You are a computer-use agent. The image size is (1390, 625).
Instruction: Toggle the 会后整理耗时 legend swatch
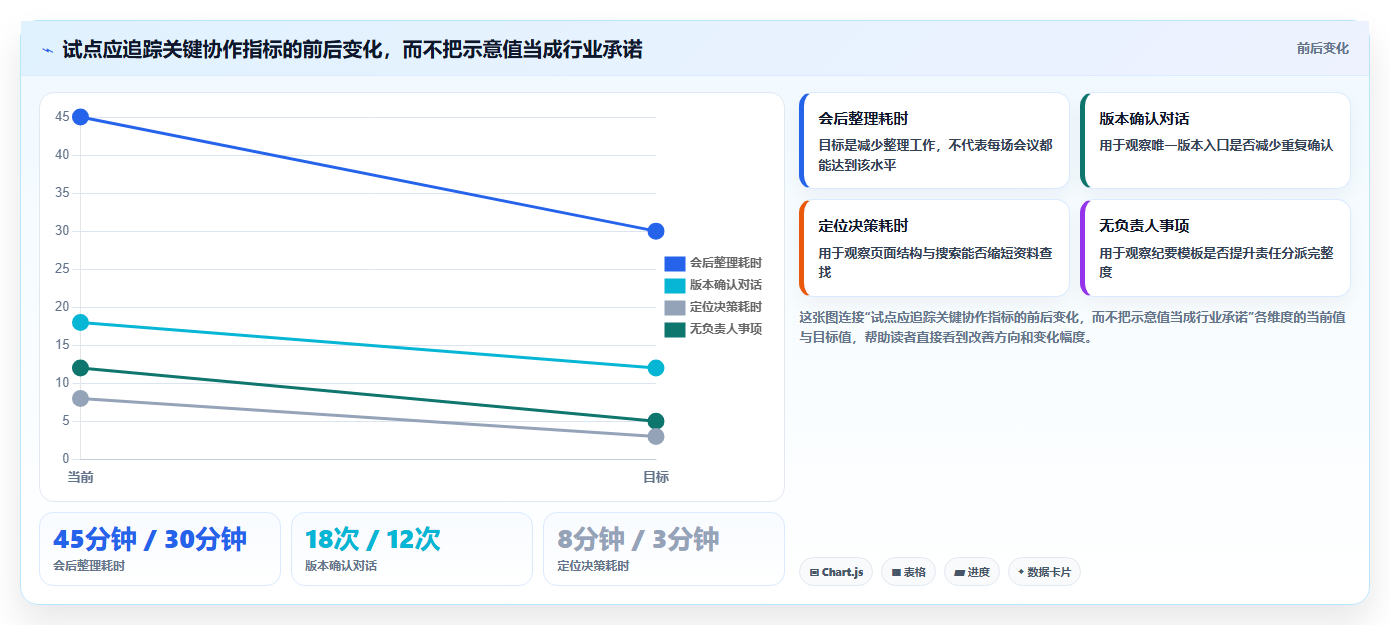click(x=675, y=263)
